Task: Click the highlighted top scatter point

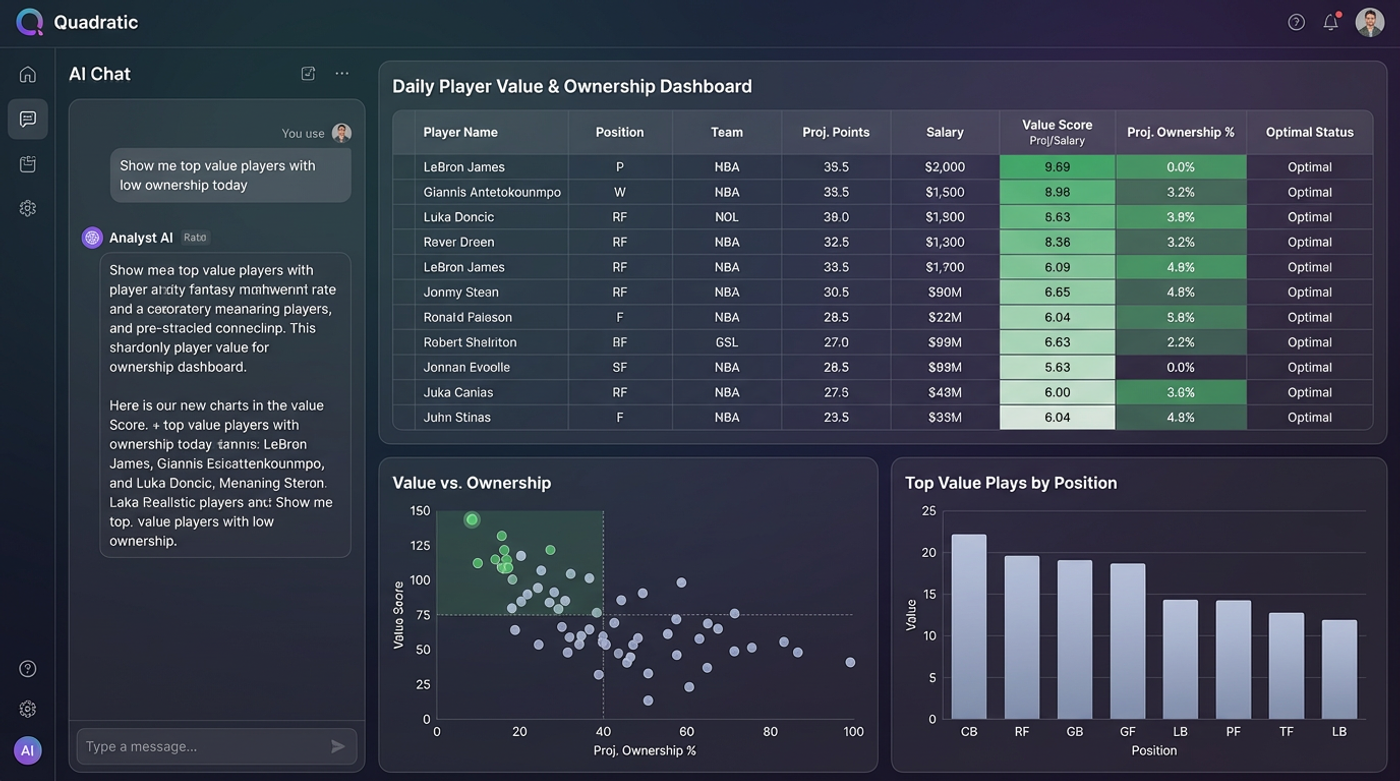Action: pos(472,519)
